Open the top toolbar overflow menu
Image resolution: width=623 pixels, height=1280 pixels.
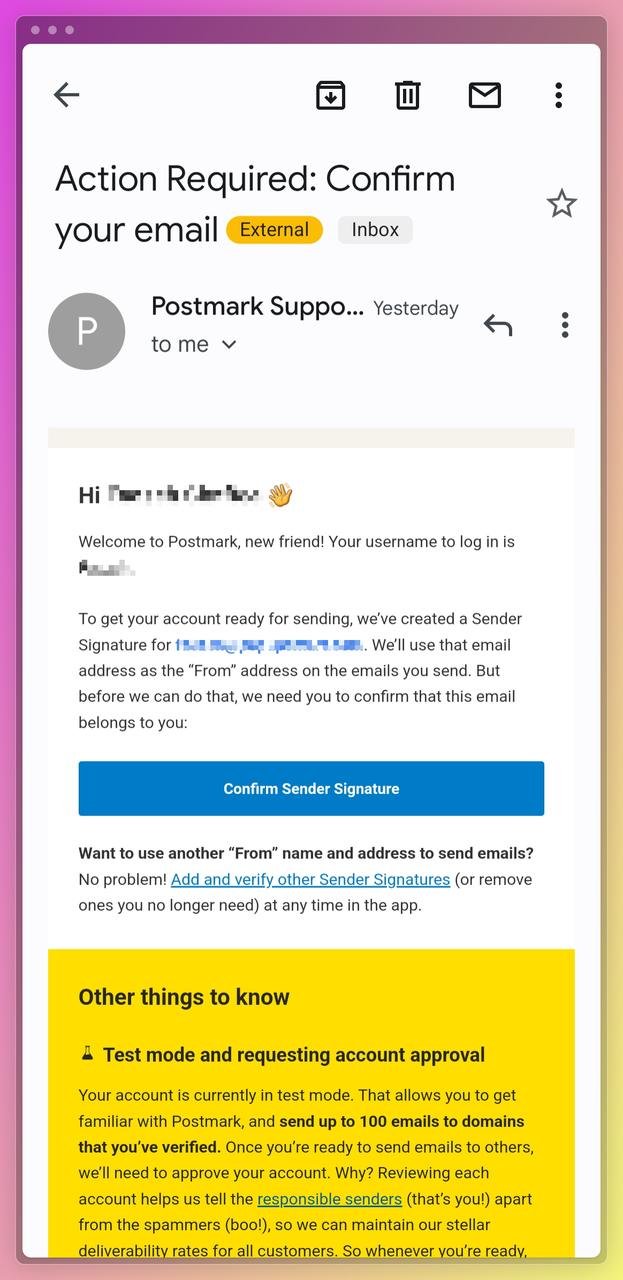point(558,95)
